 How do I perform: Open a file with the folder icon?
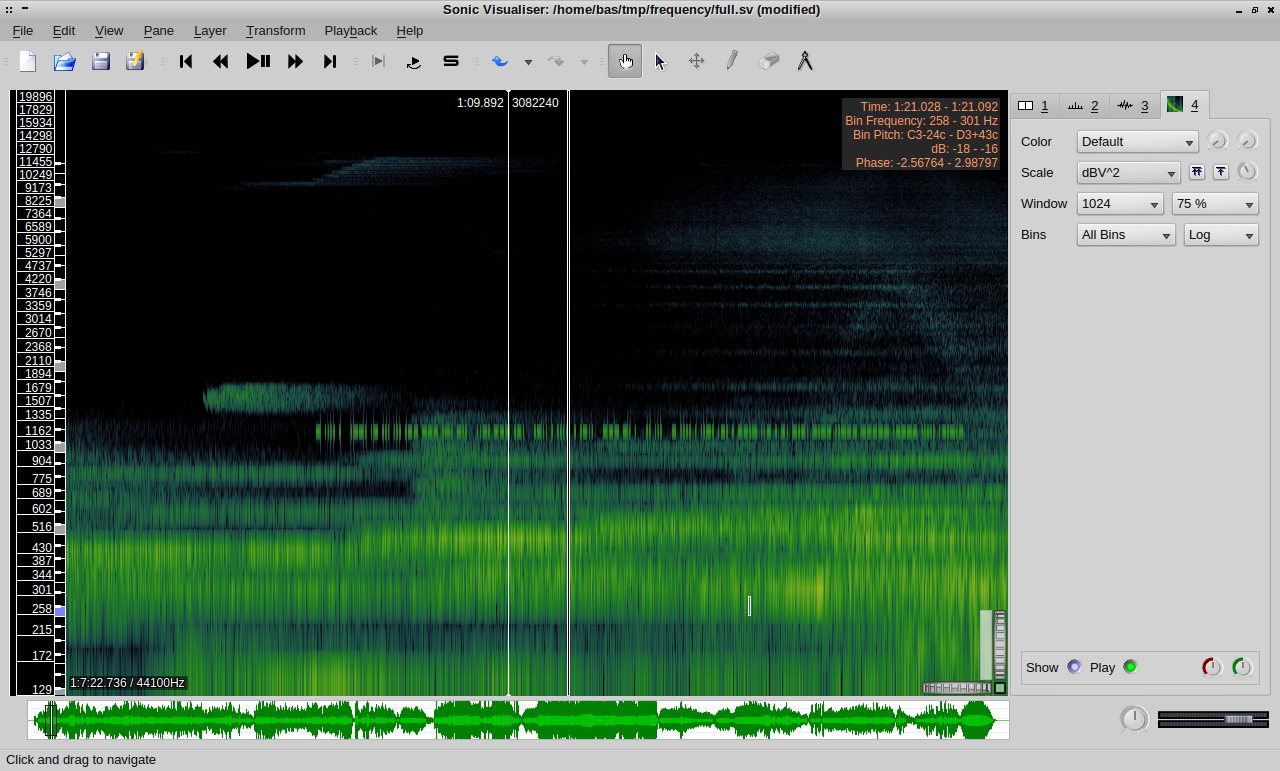pos(65,61)
